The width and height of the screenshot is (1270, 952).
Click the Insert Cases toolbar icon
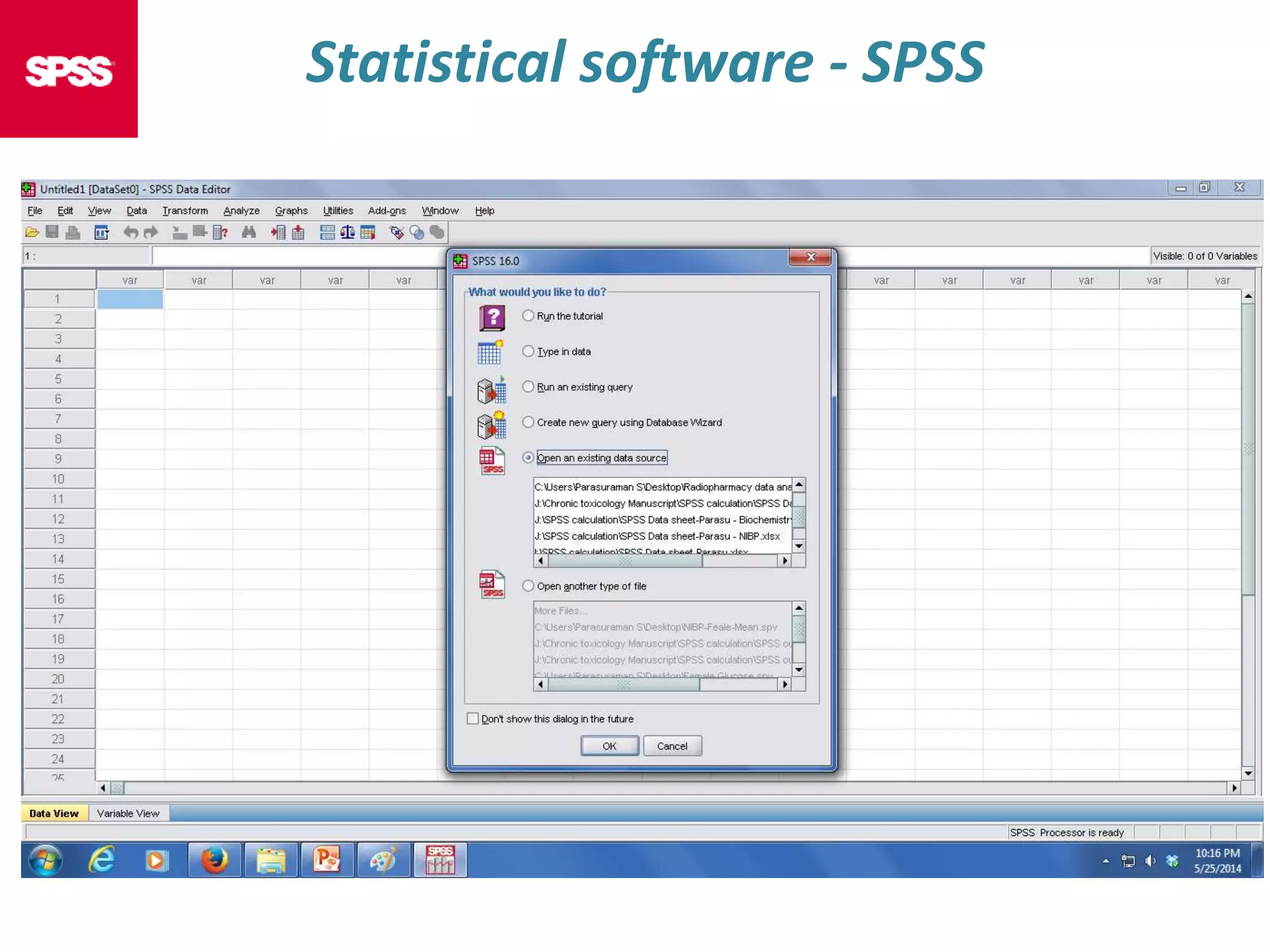point(278,232)
